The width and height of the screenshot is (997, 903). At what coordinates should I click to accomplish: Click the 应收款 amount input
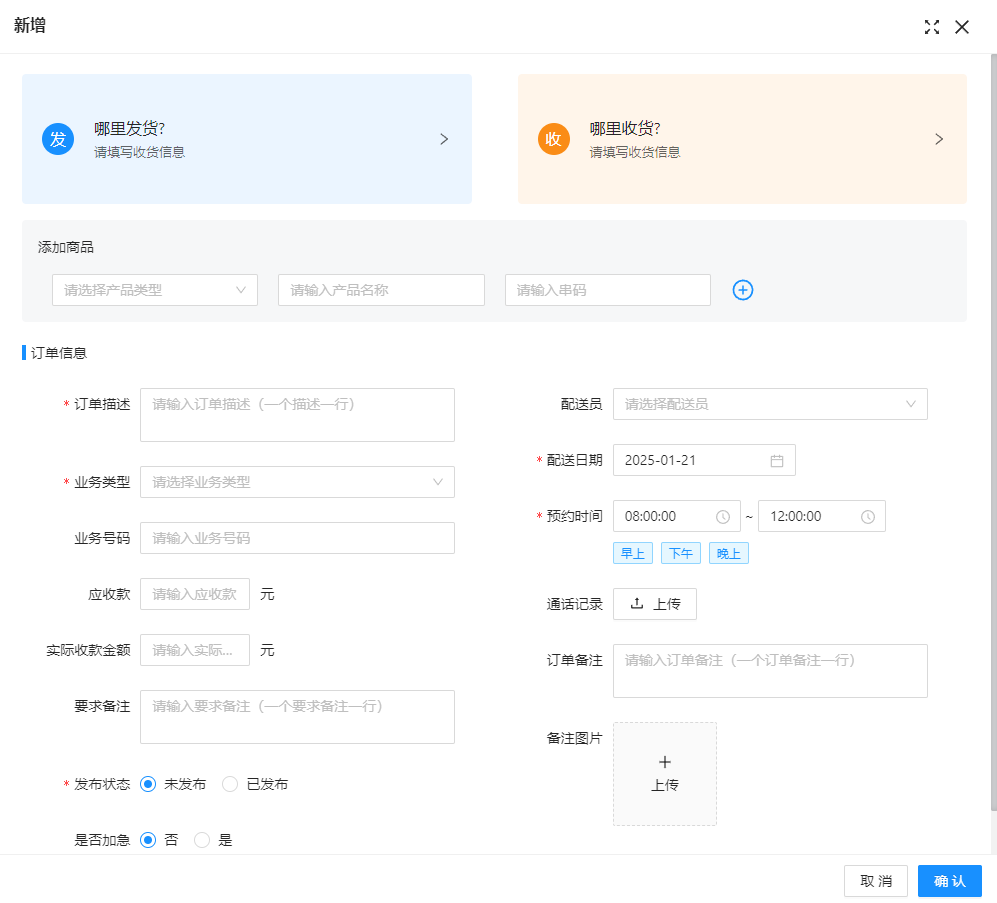click(195, 594)
